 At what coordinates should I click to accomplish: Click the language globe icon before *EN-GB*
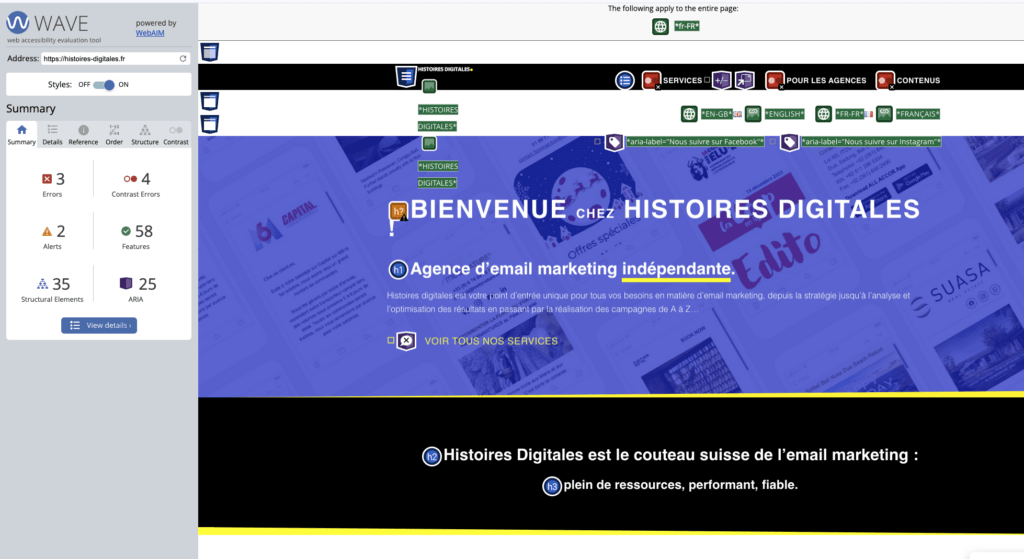689,114
